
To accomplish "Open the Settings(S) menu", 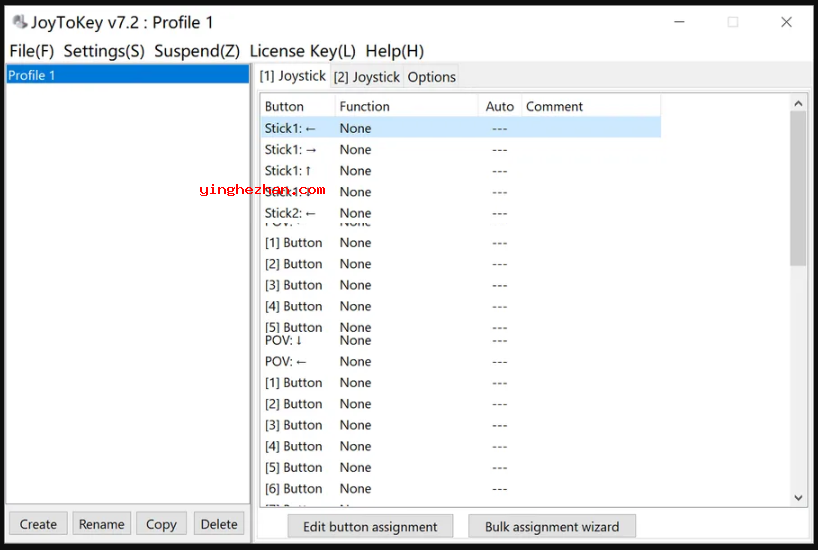I will 104,51.
